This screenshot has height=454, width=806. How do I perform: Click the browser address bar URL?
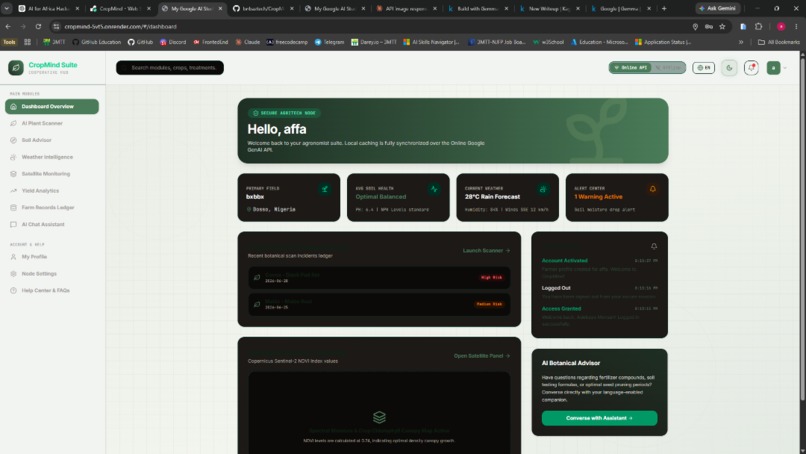[120, 26]
